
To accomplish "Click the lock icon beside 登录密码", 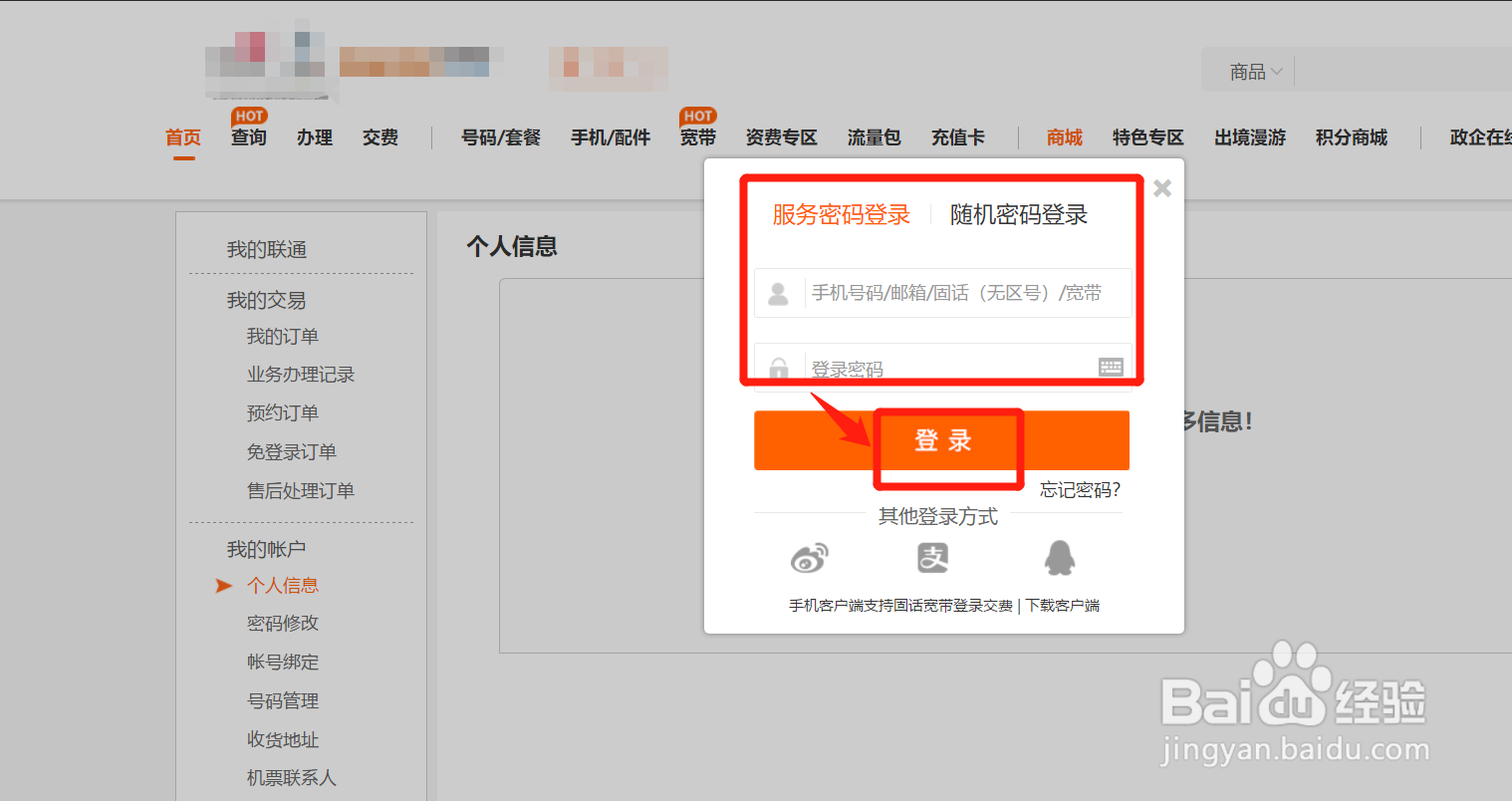I will [779, 367].
